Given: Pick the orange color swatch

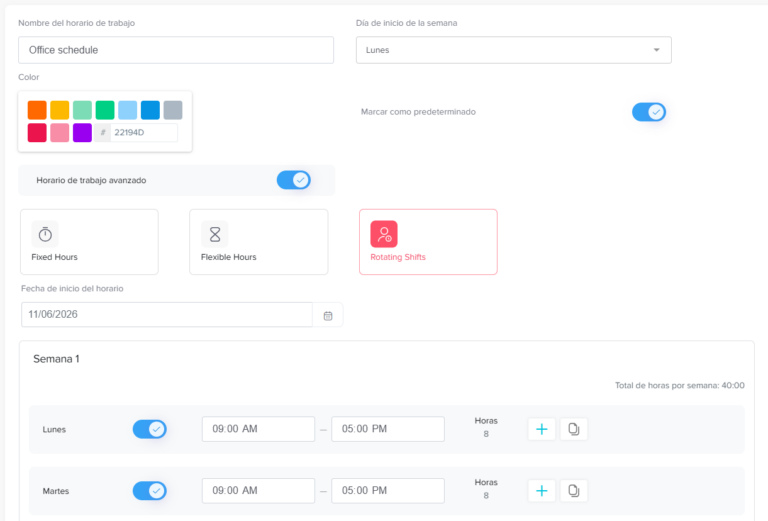Looking at the screenshot, I should 37,110.
